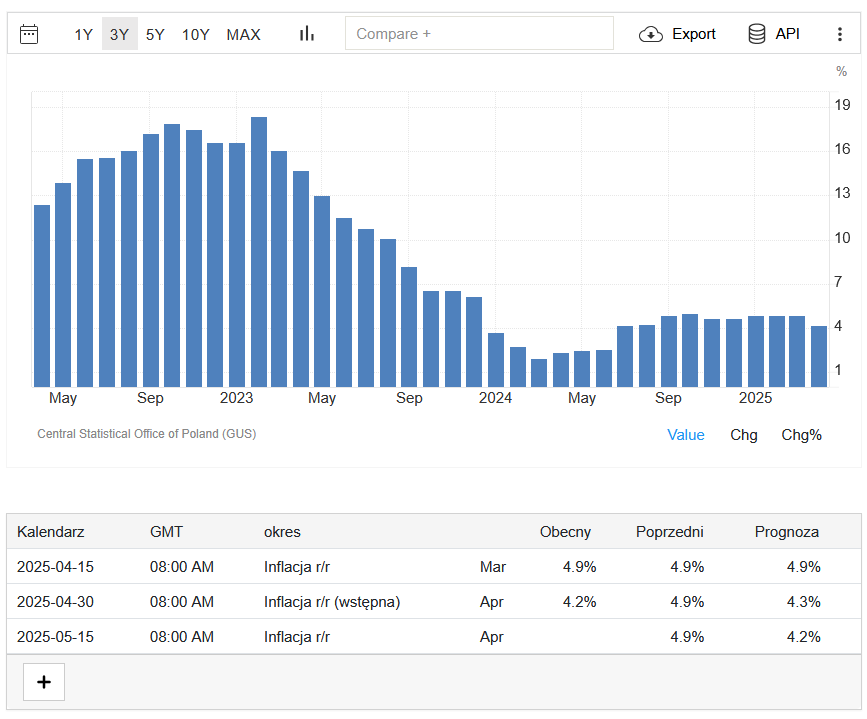Viewport: 867px width, 719px height.
Task: Open the chart type bar icon
Action: 307,34
